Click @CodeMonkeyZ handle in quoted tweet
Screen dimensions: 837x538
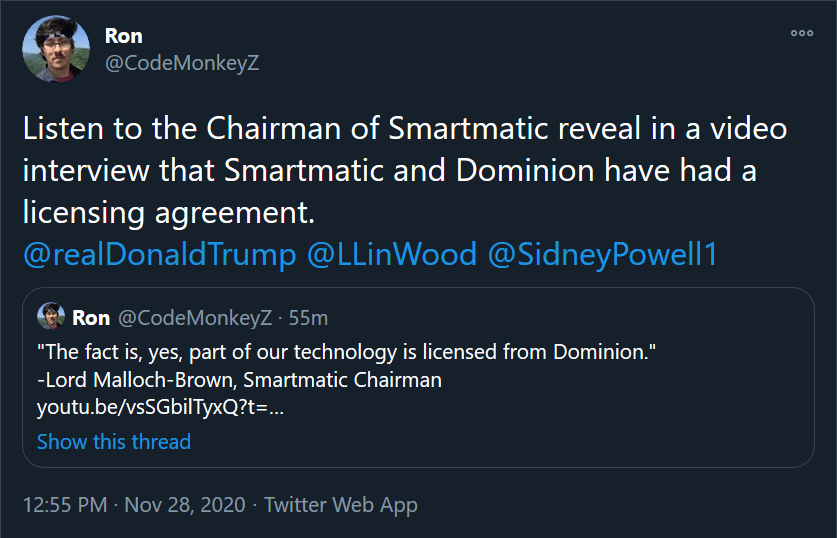(195, 318)
